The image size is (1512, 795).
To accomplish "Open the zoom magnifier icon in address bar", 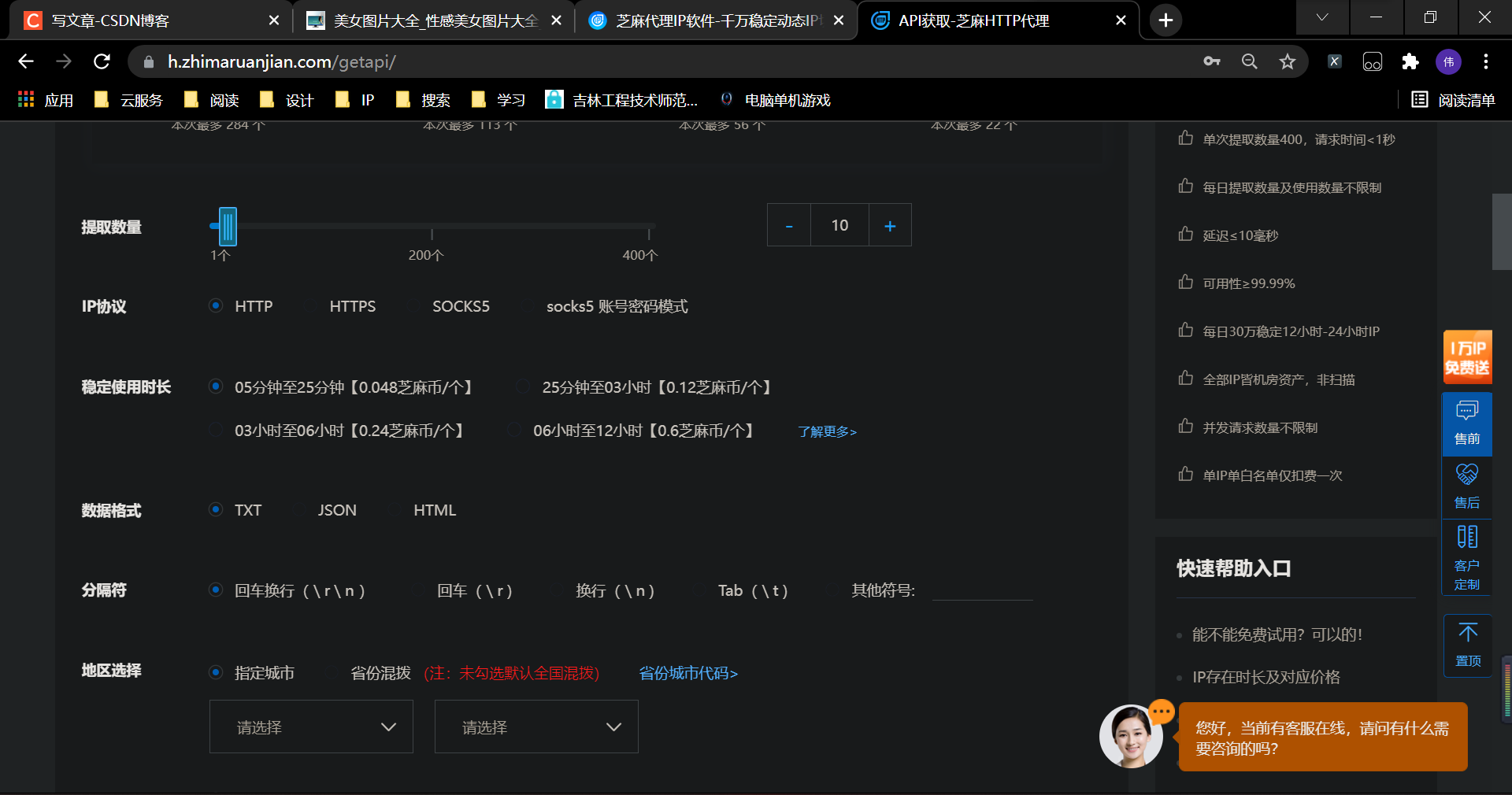I will pos(1250,61).
